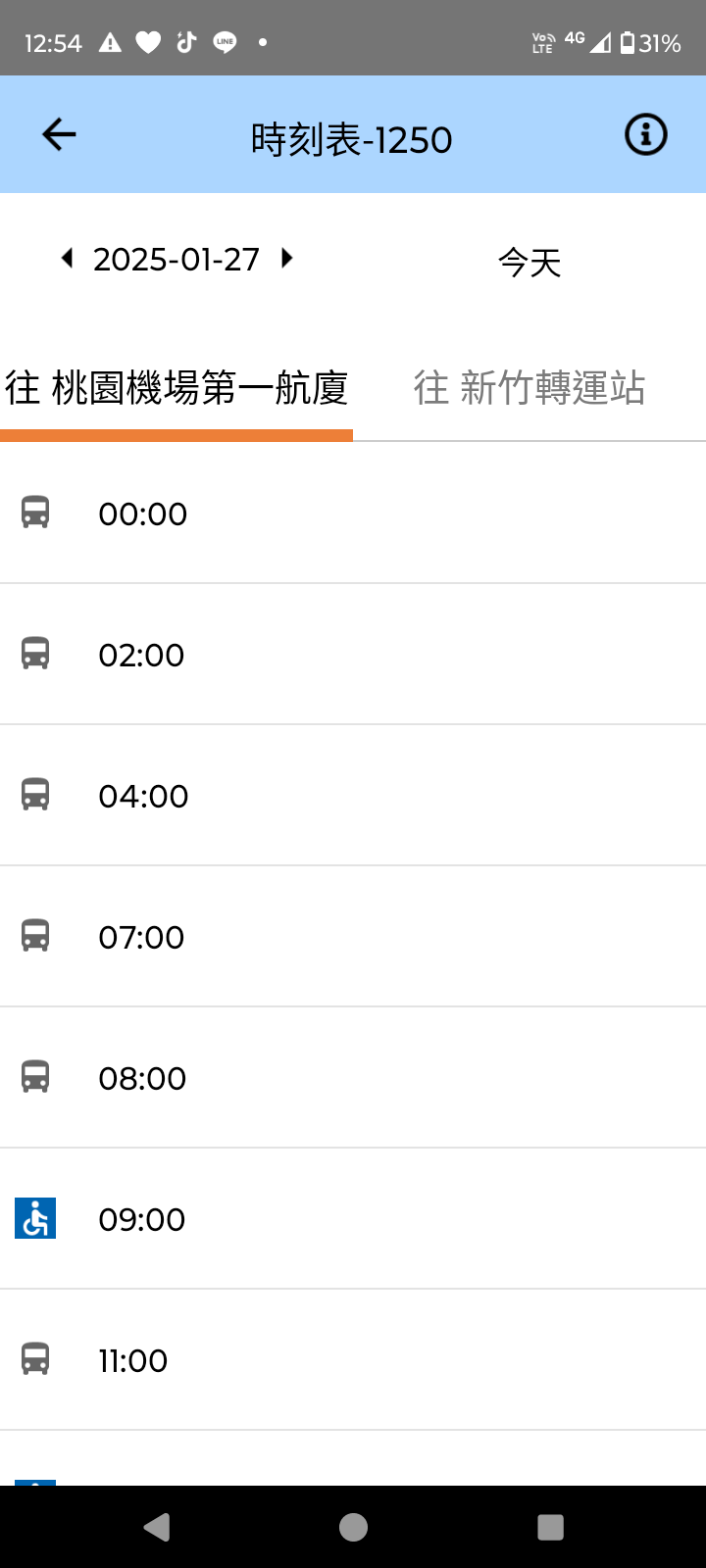Image resolution: width=706 pixels, height=1568 pixels.
Task: Tap the bus icon beside 07:00
Action: point(35,936)
